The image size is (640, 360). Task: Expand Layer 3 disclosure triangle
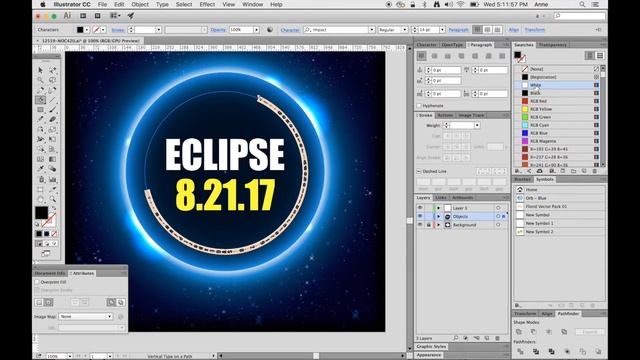439,208
